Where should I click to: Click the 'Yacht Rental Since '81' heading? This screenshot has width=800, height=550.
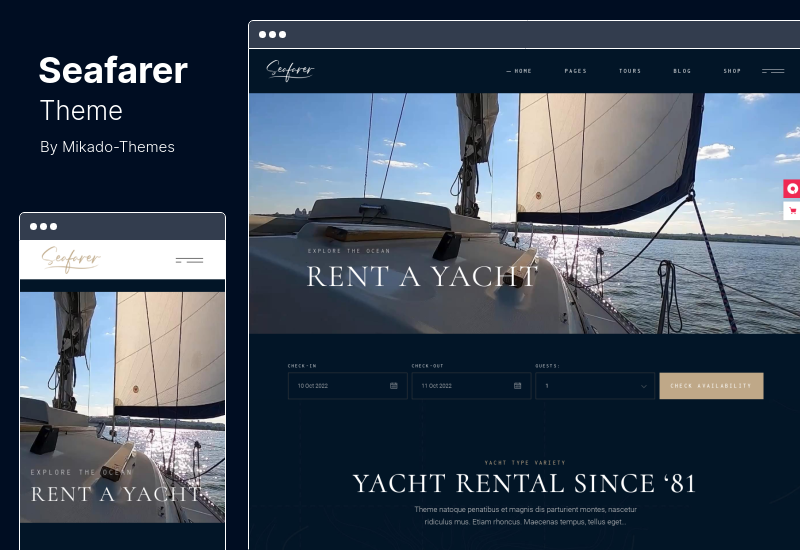coord(524,484)
